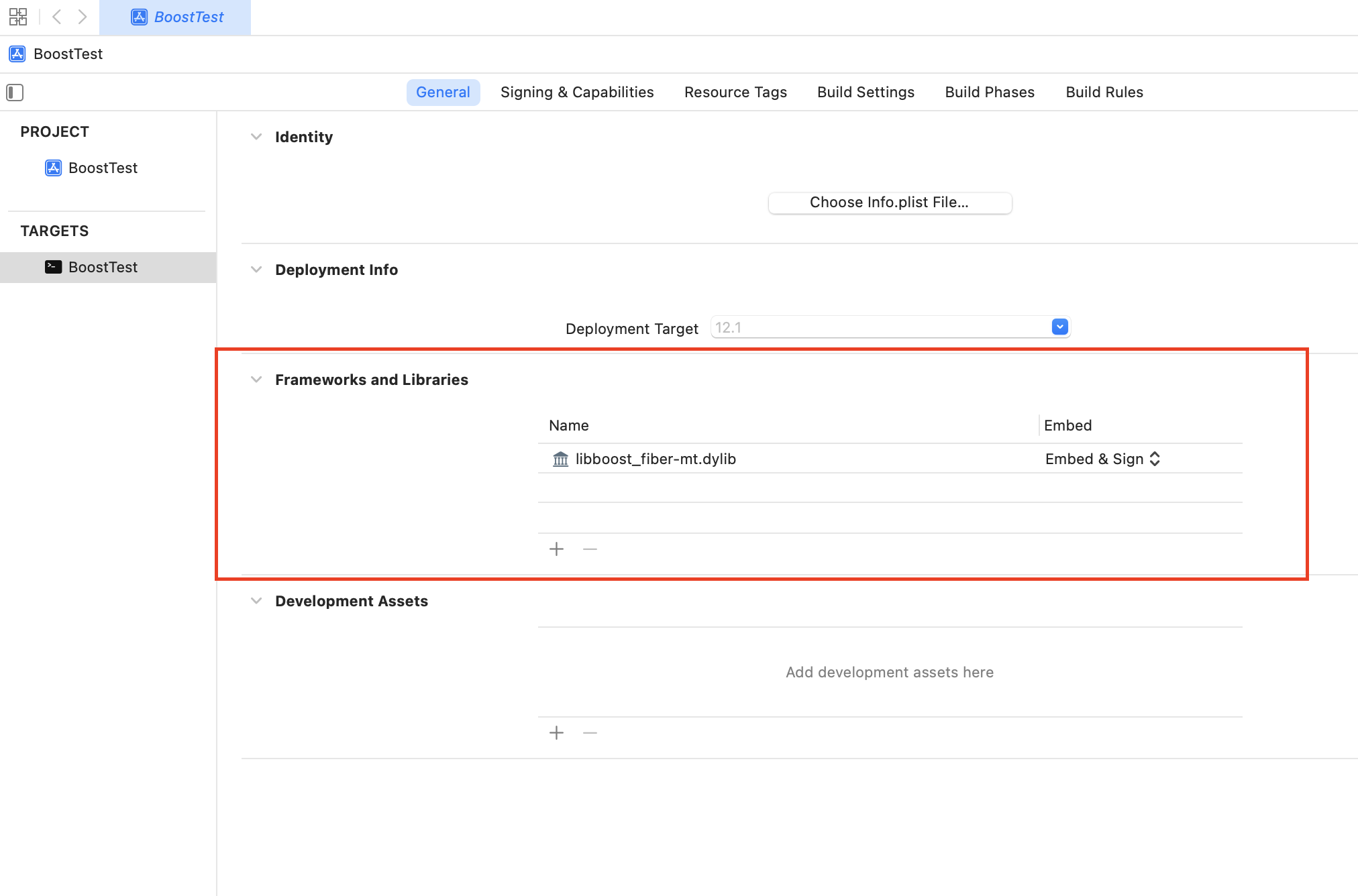1358x896 pixels.
Task: Add a development asset with plus
Action: (x=556, y=733)
